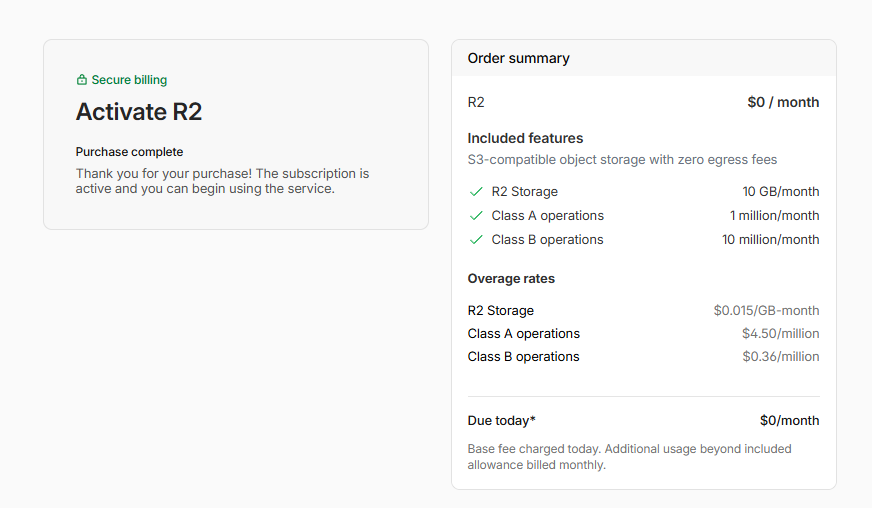
Task: Select the 'Overage rates' heading
Action: point(511,278)
